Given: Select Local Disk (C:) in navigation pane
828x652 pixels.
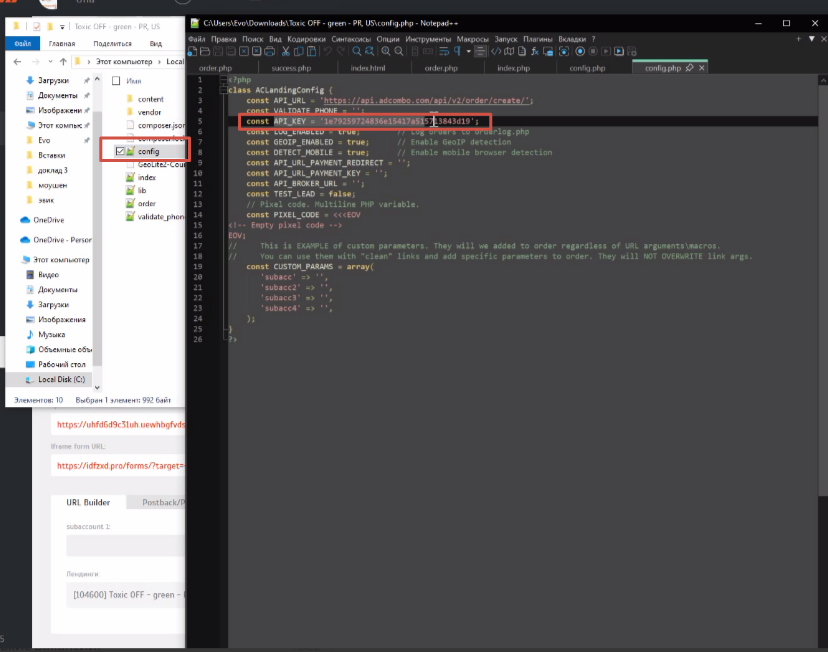Looking at the screenshot, I should tap(62, 381).
